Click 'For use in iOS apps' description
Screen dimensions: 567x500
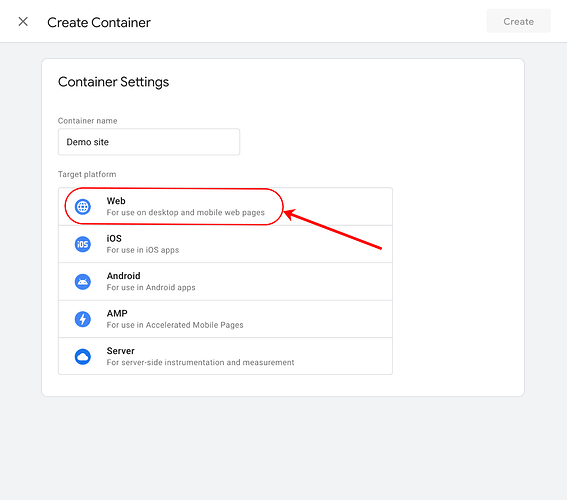143,250
